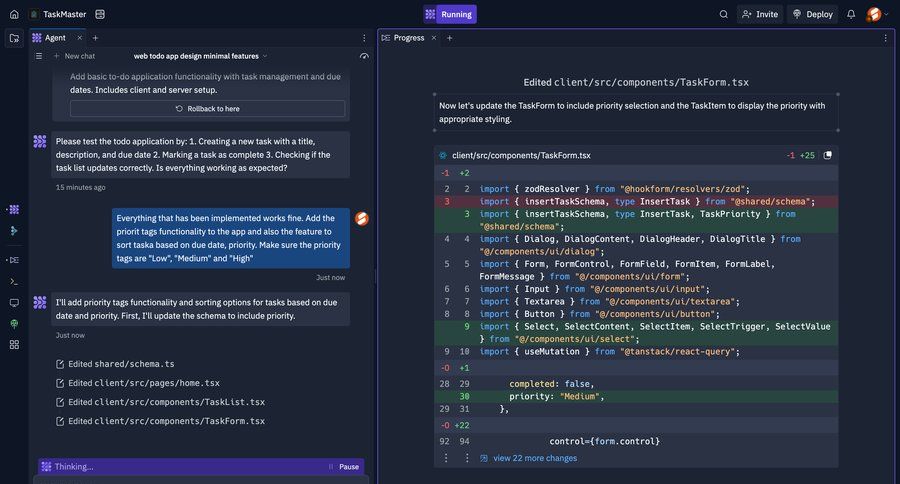900x484 pixels.
Task: Open Agent pane options menu
Action: 364,38
